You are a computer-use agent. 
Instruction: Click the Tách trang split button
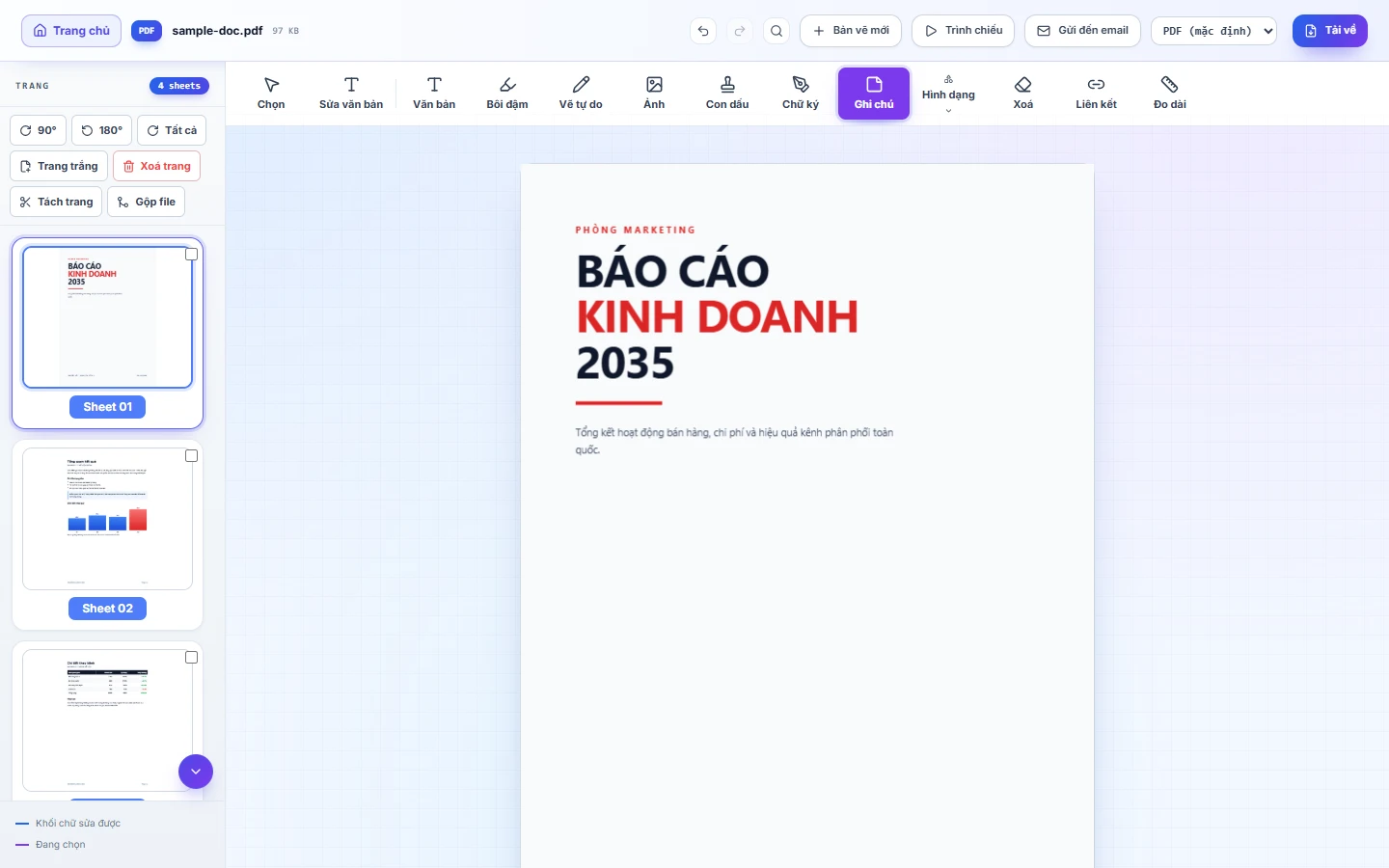tap(56, 202)
